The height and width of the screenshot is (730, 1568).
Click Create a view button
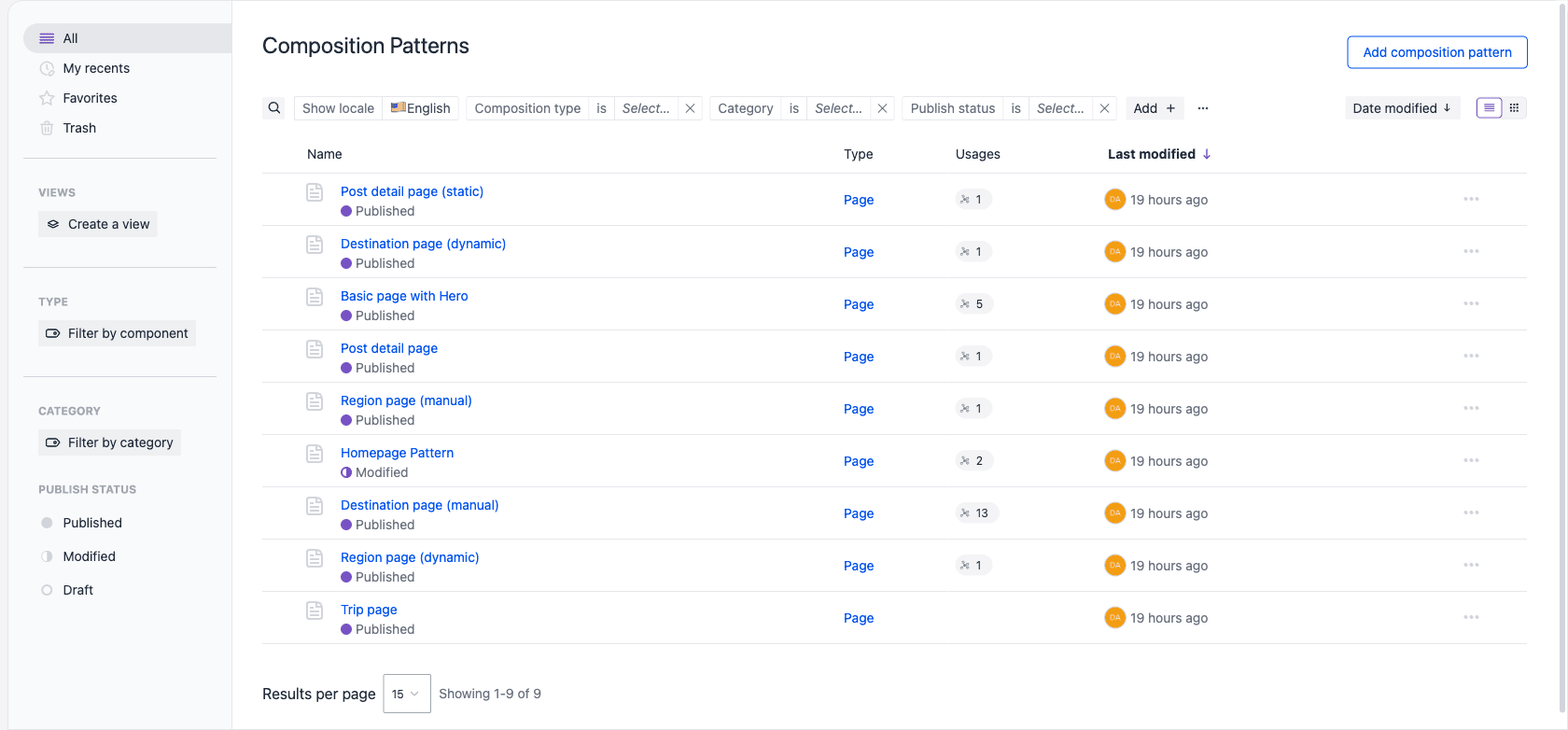click(98, 224)
